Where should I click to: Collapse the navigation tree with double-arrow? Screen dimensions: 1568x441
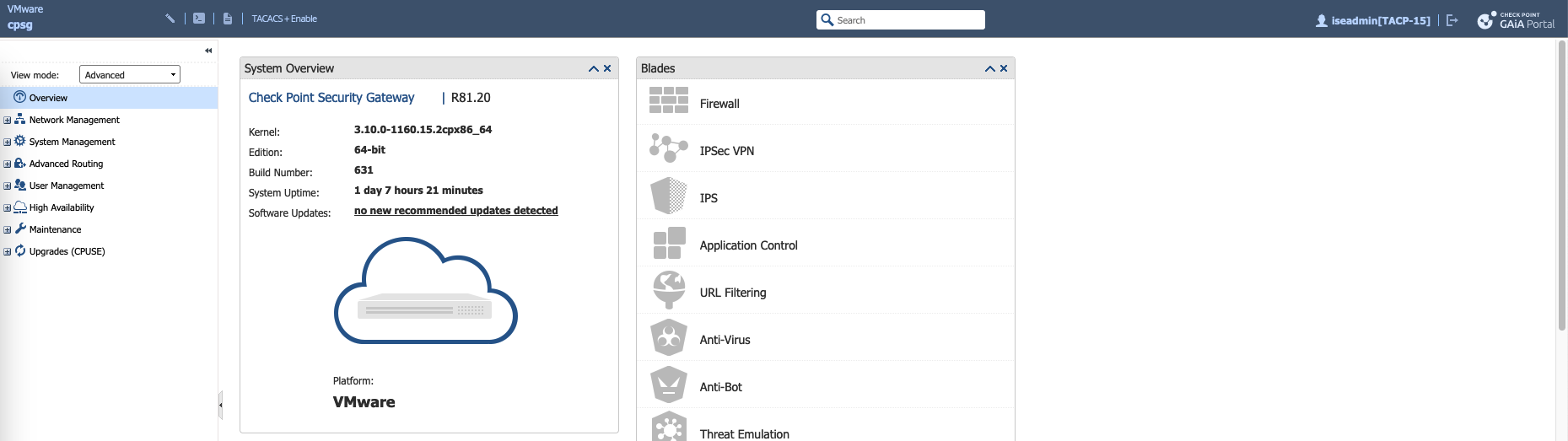[x=208, y=51]
